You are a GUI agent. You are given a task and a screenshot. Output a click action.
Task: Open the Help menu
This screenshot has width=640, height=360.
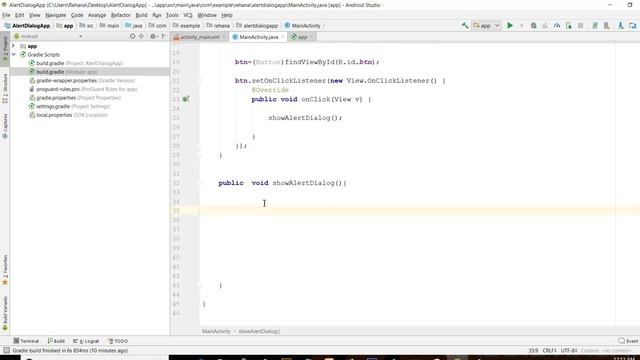coord(227,15)
